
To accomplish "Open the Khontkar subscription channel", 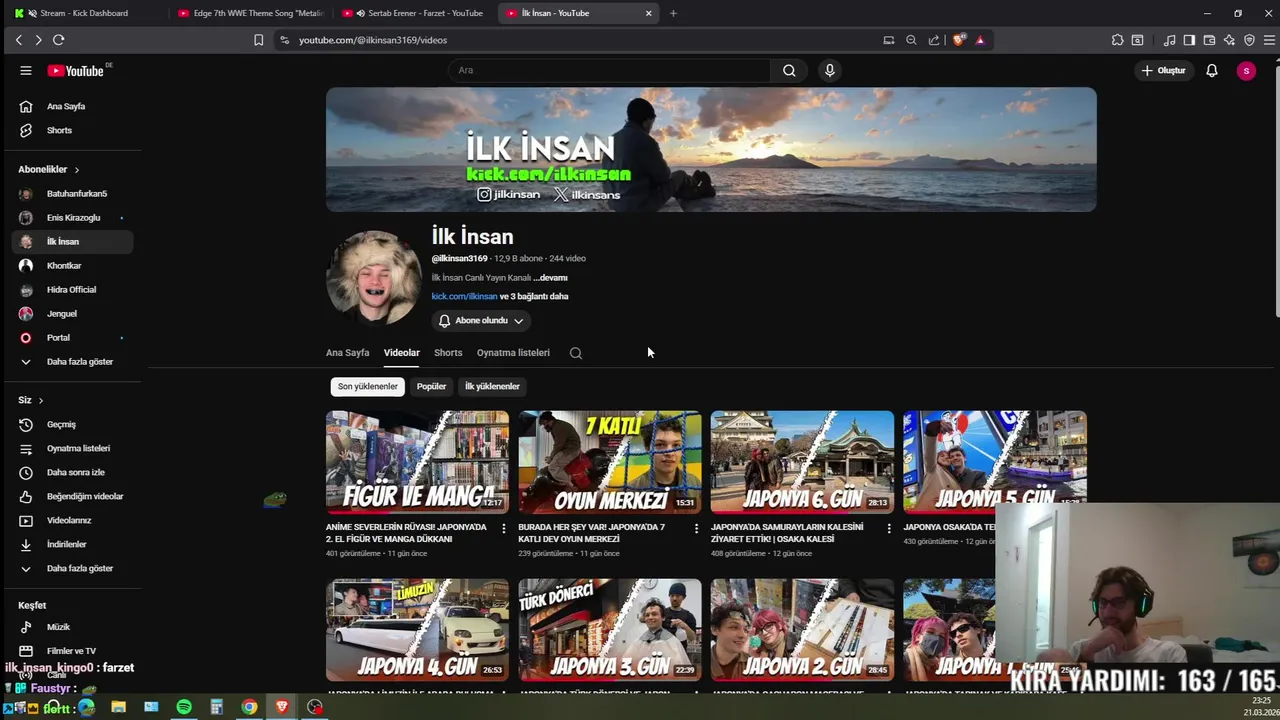I will coord(72,266).
